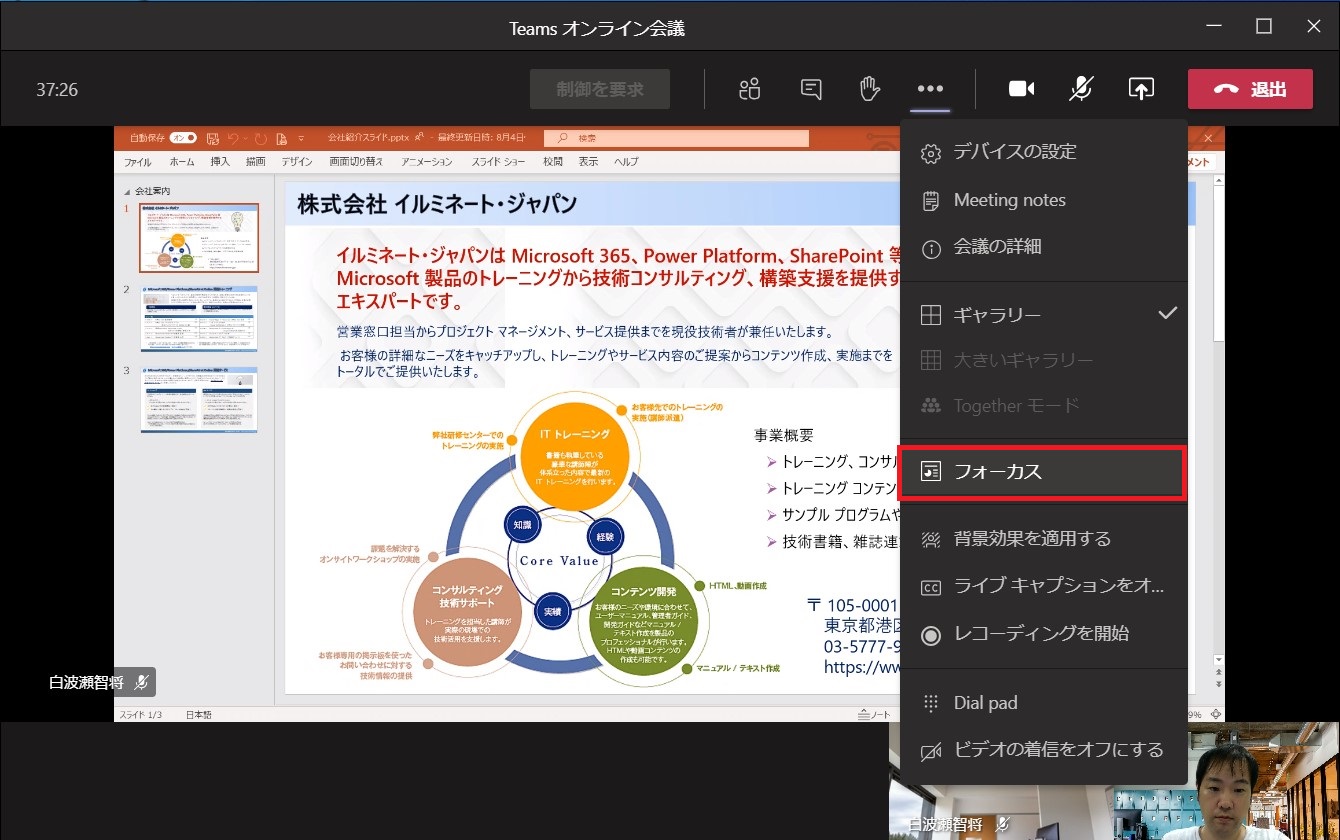The height and width of the screenshot is (840, 1340).
Task: Open ファイル tab in shared PowerPoint
Action: (138, 161)
